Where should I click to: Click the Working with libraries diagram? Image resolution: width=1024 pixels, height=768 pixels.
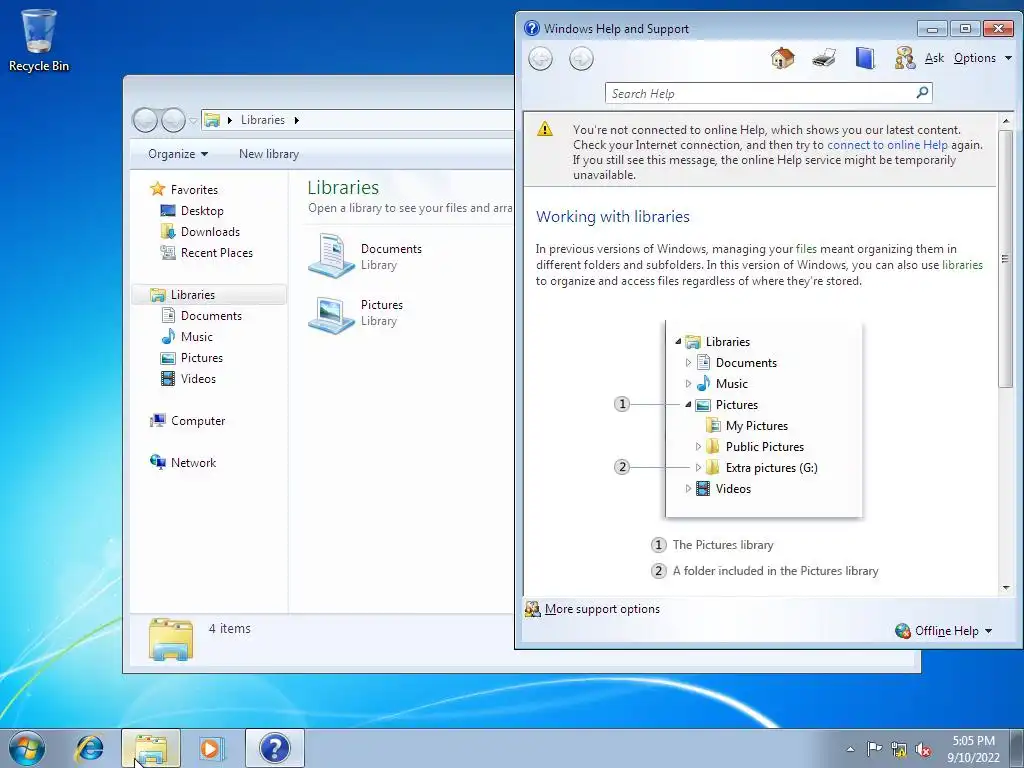coord(763,420)
